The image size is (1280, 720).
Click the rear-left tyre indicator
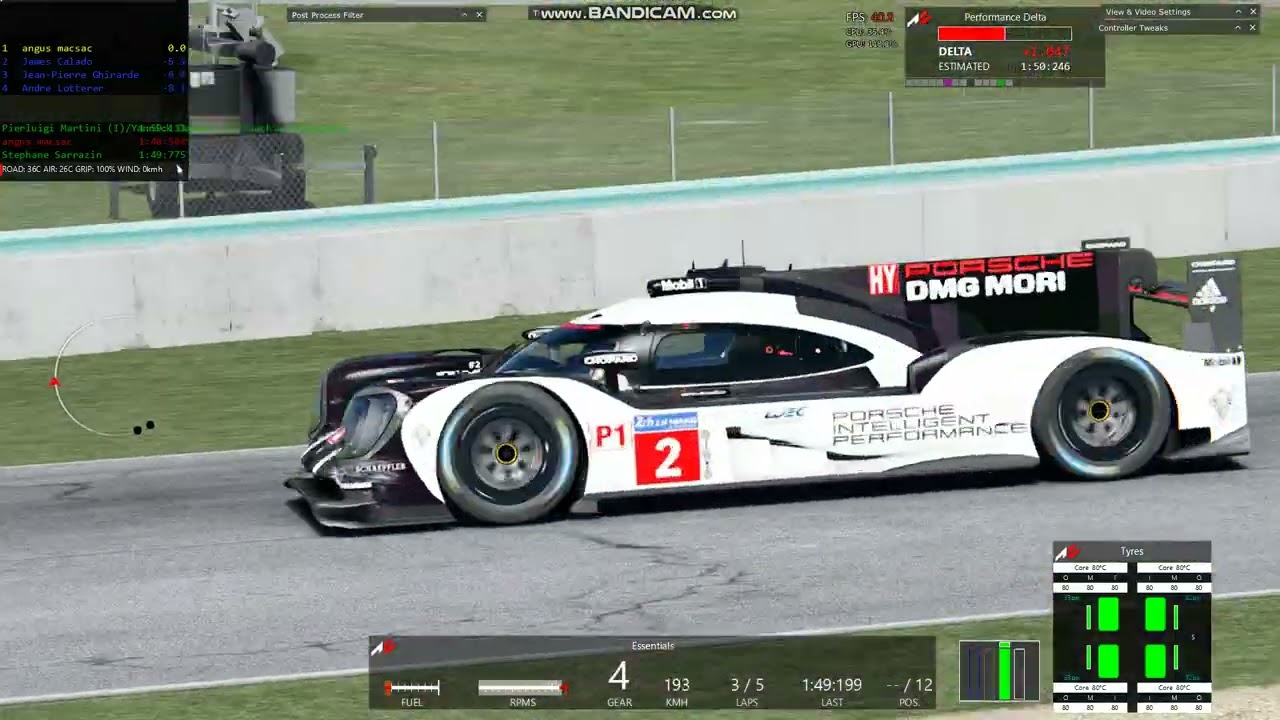point(1108,661)
